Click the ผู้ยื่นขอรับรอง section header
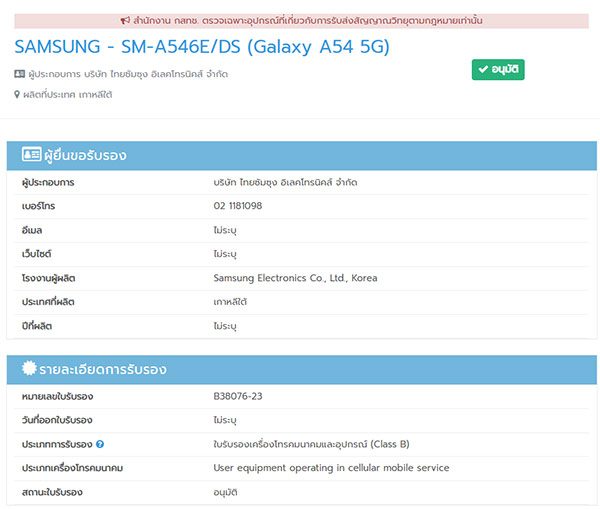600x509 pixels. [x=302, y=156]
